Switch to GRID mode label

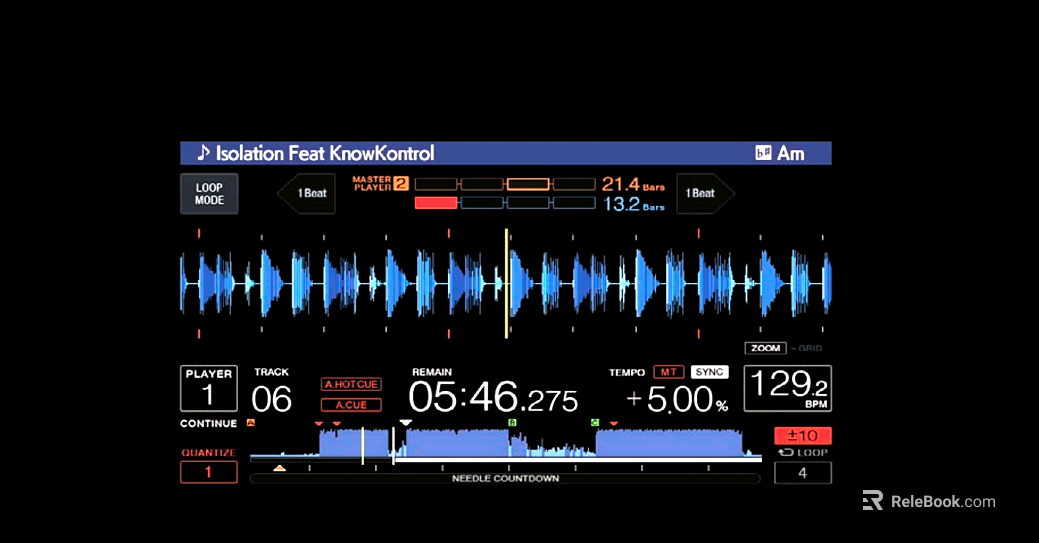point(810,348)
